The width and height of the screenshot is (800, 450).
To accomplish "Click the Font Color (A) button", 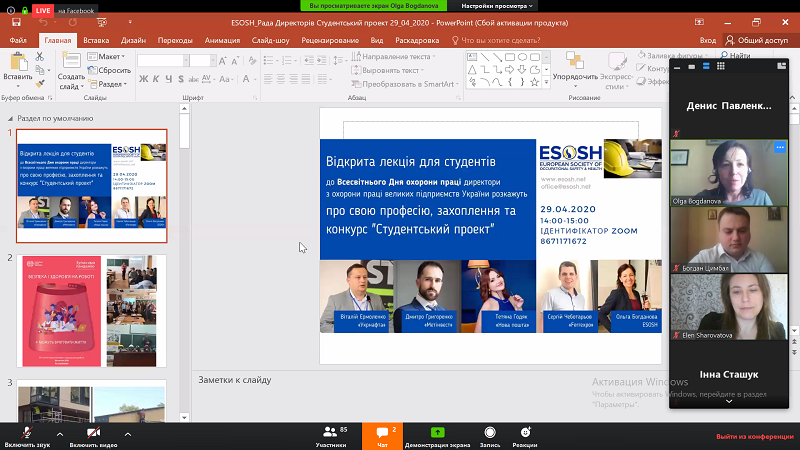I will click(246, 79).
